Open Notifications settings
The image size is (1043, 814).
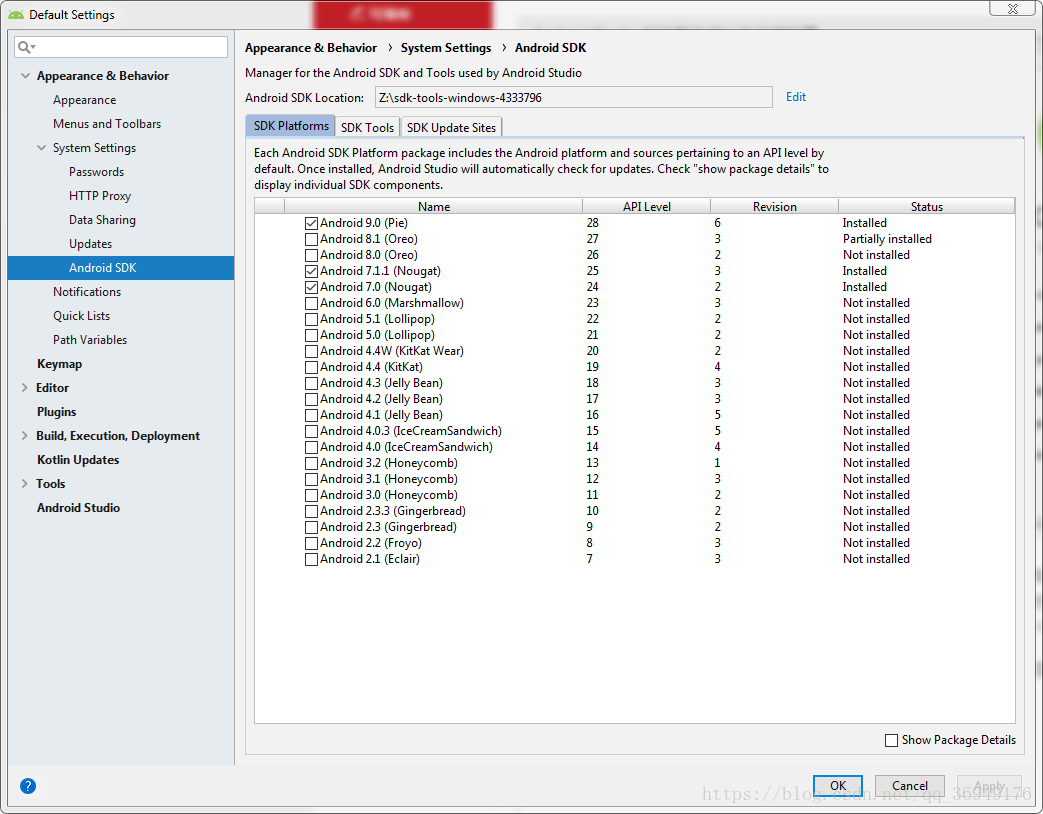coord(87,291)
